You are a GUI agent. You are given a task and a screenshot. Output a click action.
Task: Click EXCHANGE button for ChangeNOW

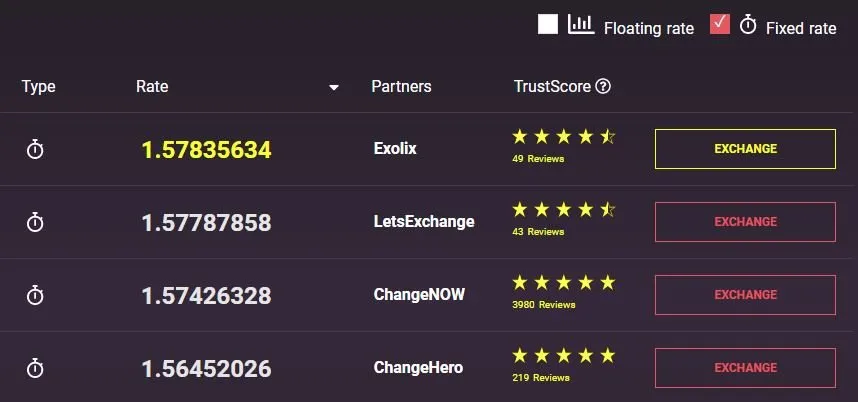(x=745, y=295)
